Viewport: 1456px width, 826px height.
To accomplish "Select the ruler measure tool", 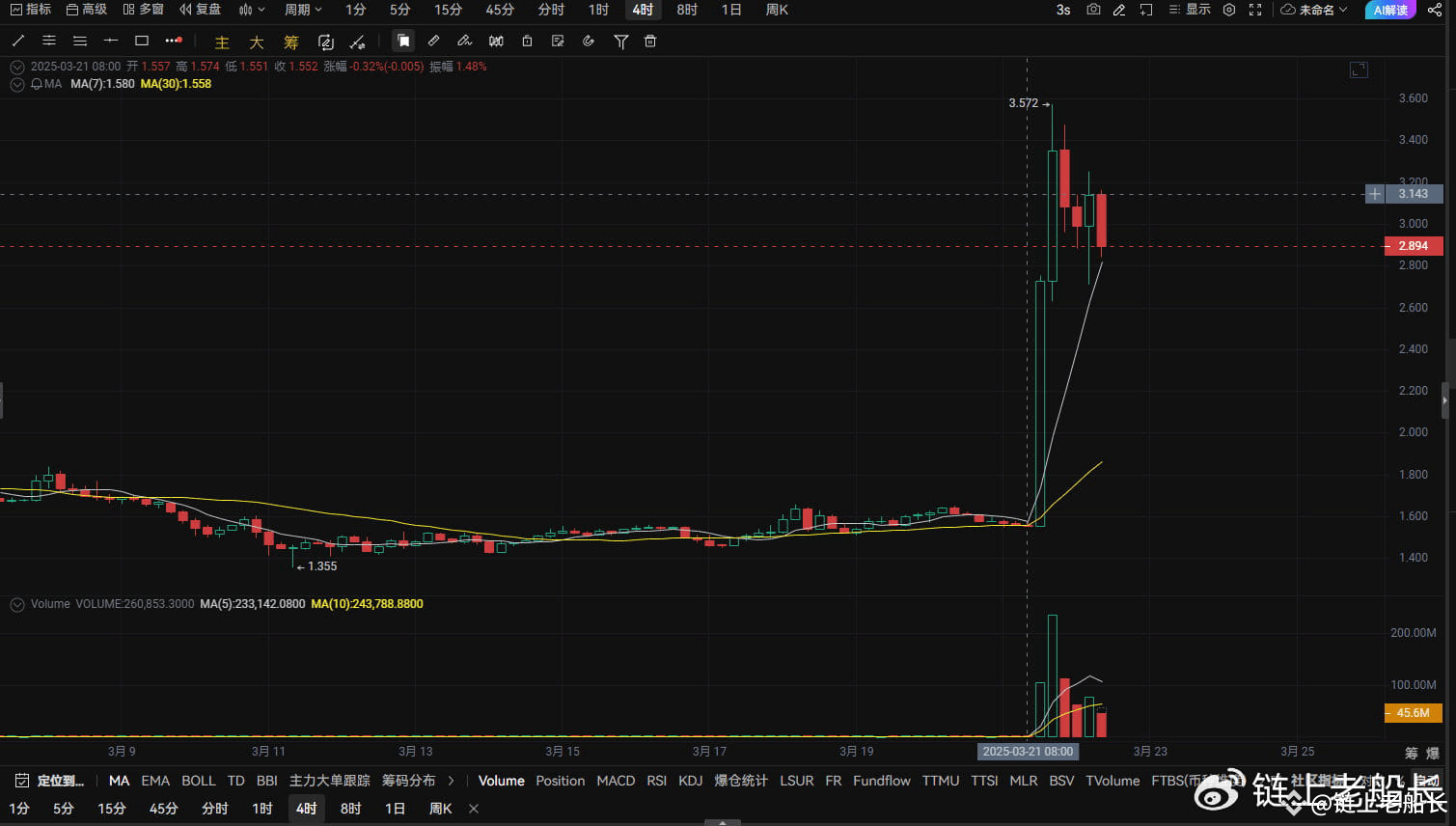I will point(434,41).
